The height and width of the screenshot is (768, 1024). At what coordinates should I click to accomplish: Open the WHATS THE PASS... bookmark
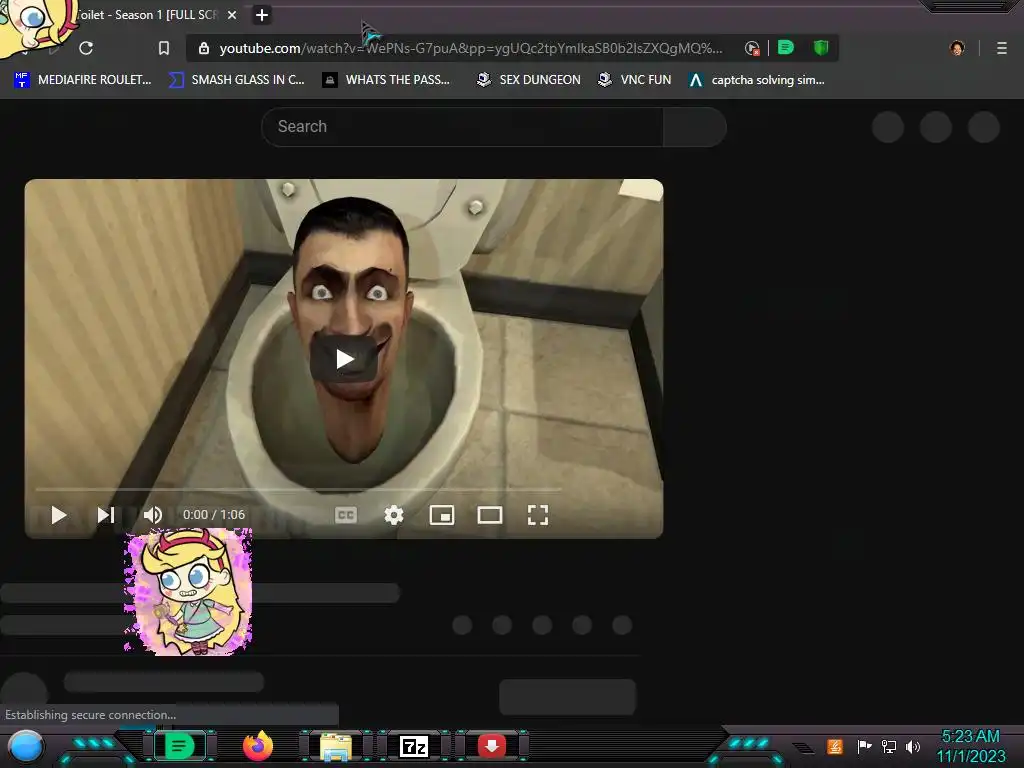(x=386, y=80)
